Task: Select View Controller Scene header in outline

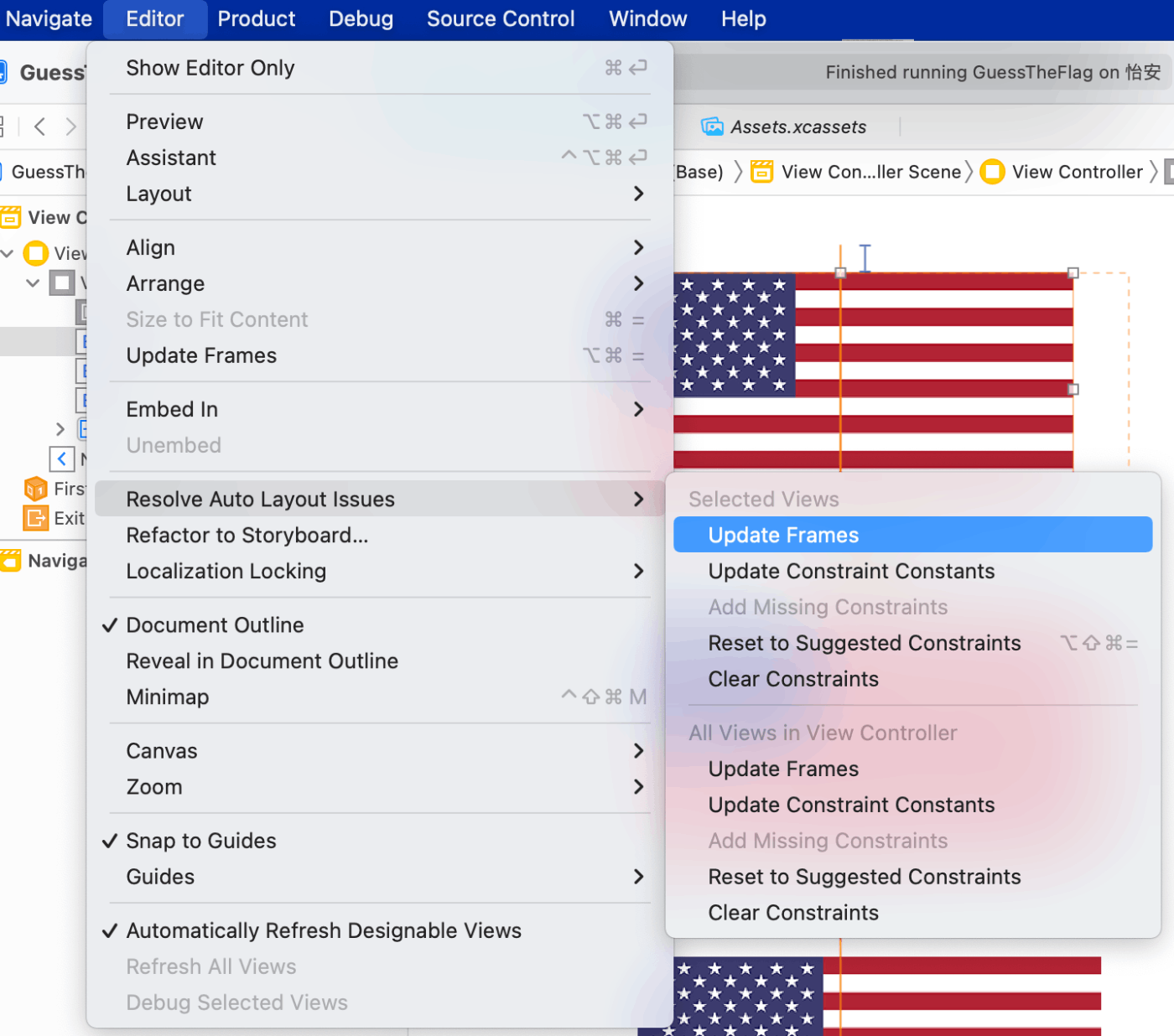Action: (43, 217)
